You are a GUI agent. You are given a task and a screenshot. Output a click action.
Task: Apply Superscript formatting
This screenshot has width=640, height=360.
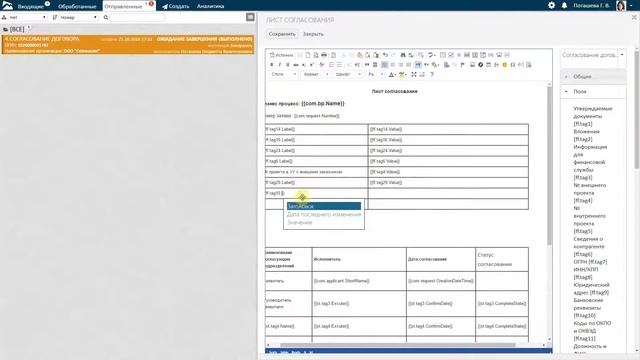[x=312, y=64]
